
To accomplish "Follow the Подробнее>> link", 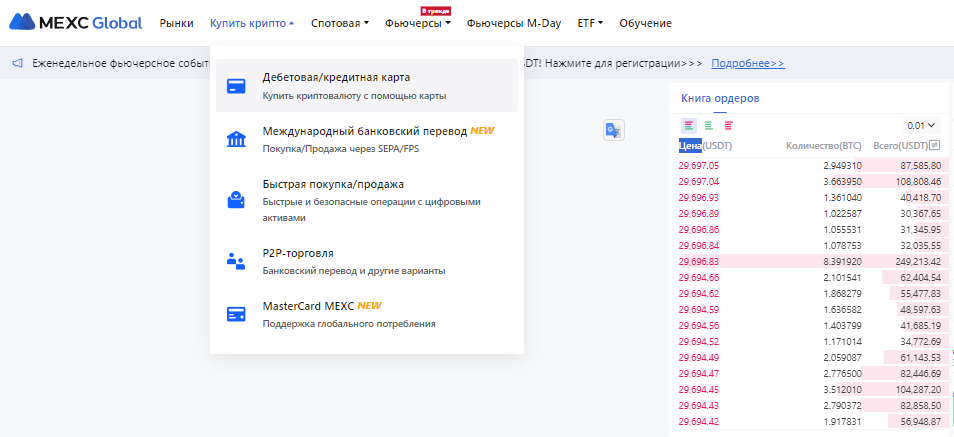I will pos(748,63).
